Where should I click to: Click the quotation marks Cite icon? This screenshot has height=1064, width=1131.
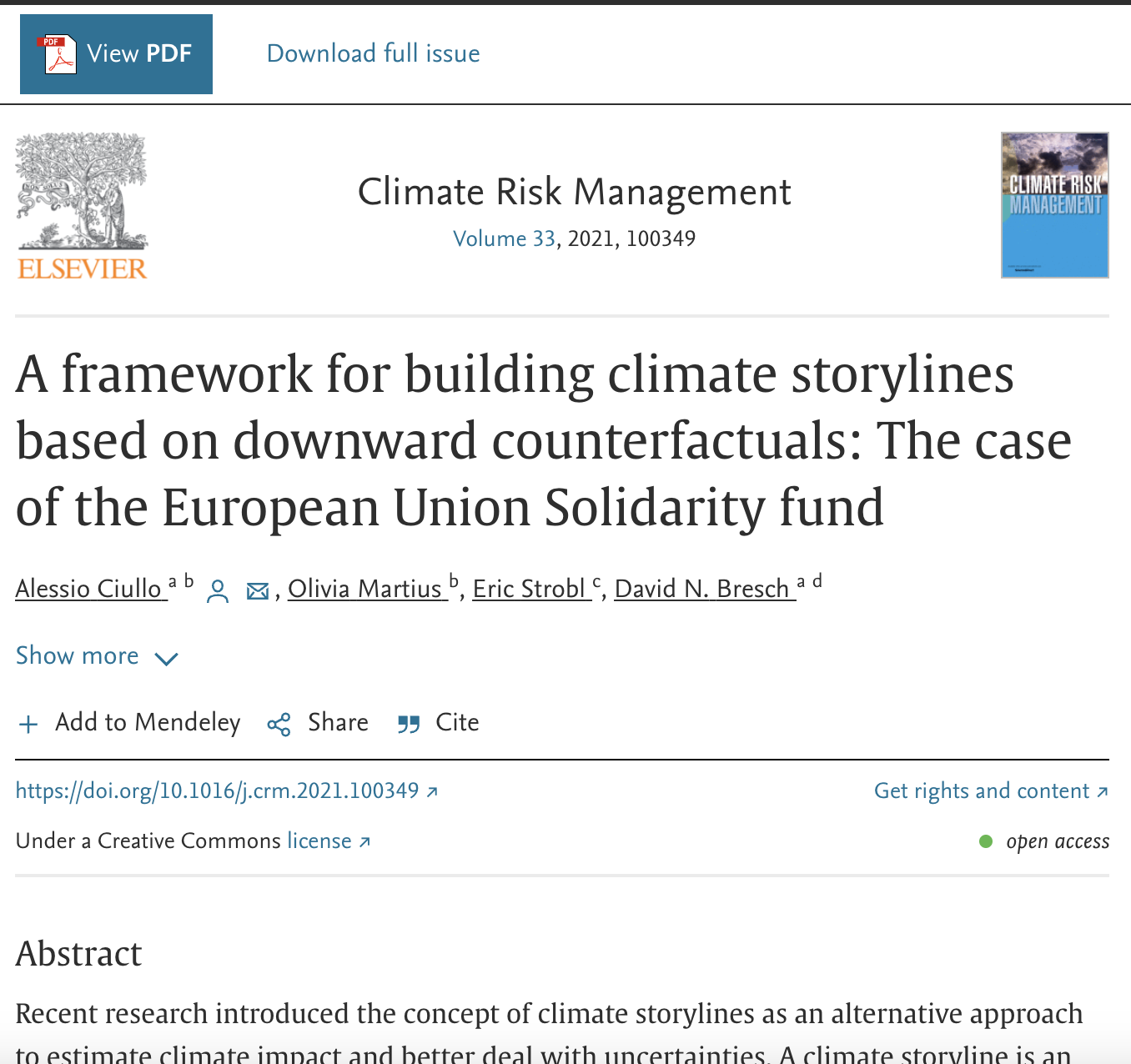pos(409,724)
